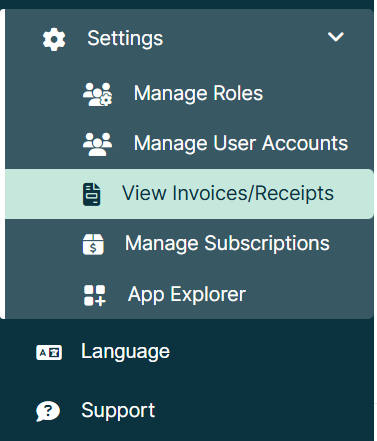
Task: Click the white active indicator bar at left
Action: (x=2, y=164)
